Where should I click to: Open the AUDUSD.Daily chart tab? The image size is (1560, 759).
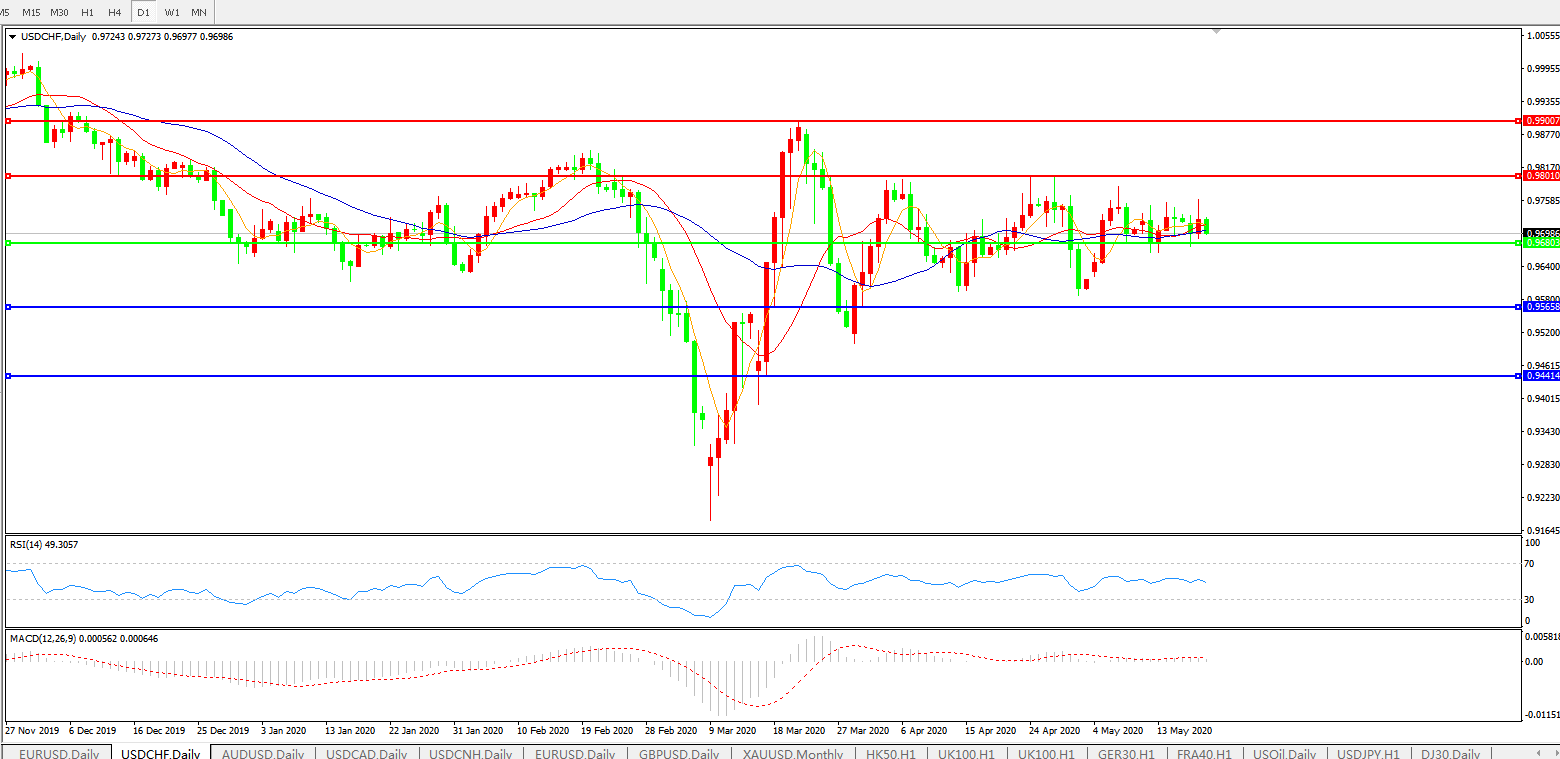click(x=263, y=753)
